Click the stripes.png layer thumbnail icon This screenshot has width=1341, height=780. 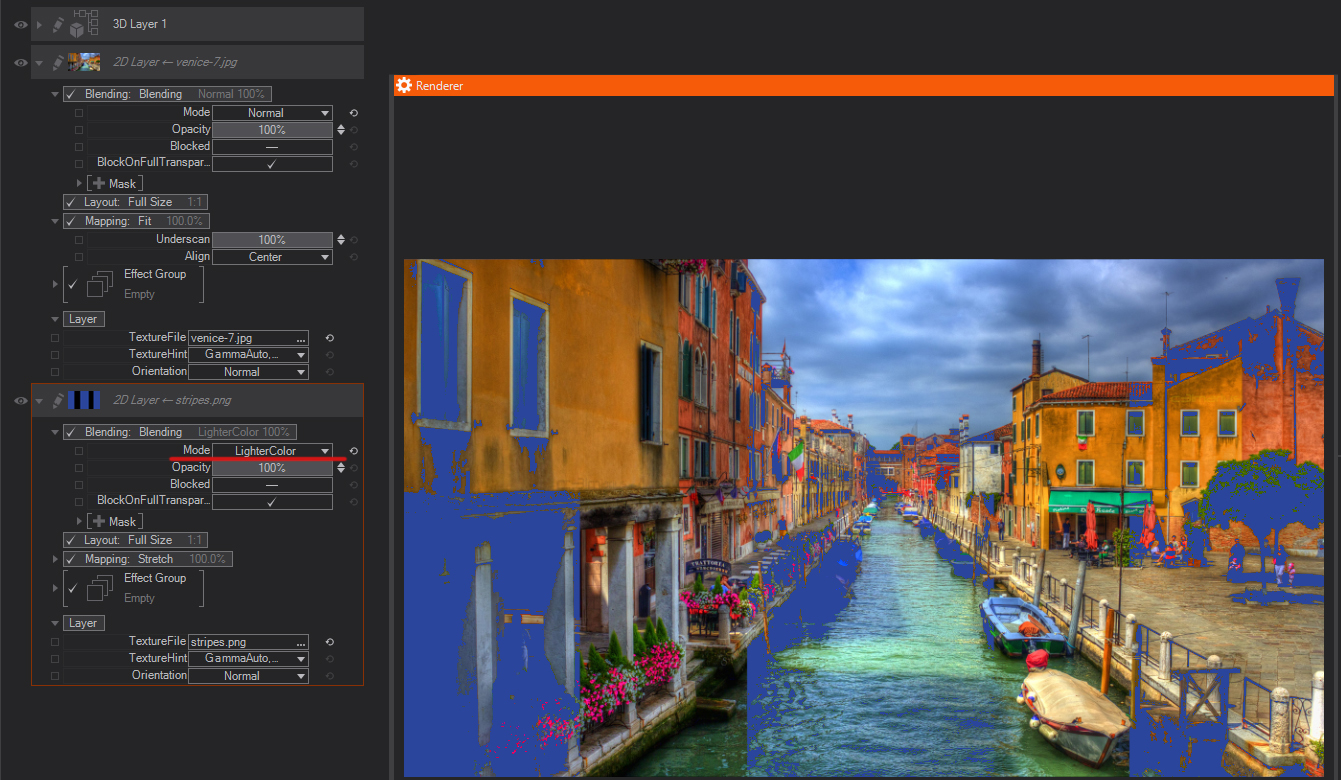[83, 400]
